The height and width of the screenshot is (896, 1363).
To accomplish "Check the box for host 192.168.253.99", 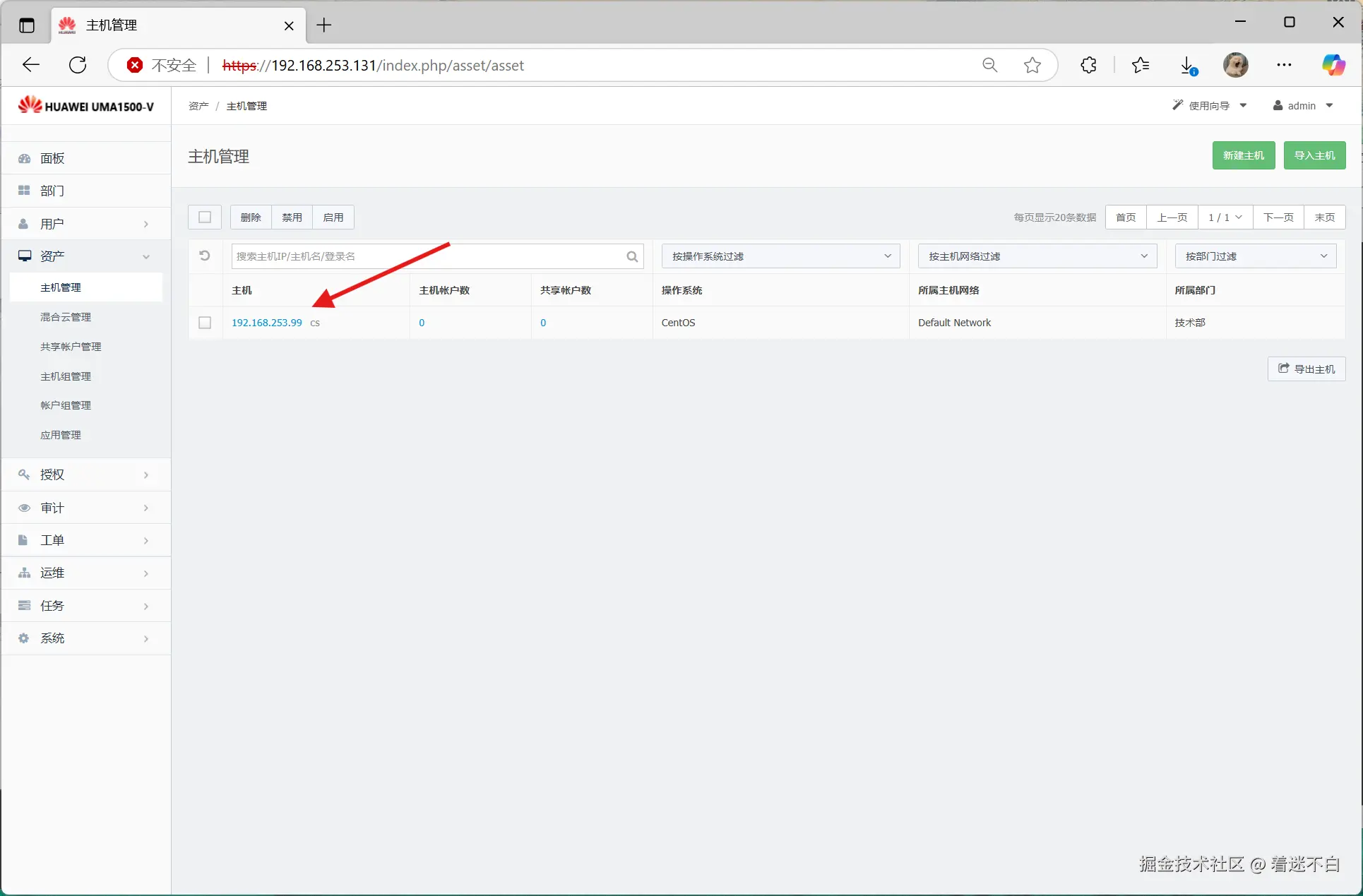I will (205, 323).
